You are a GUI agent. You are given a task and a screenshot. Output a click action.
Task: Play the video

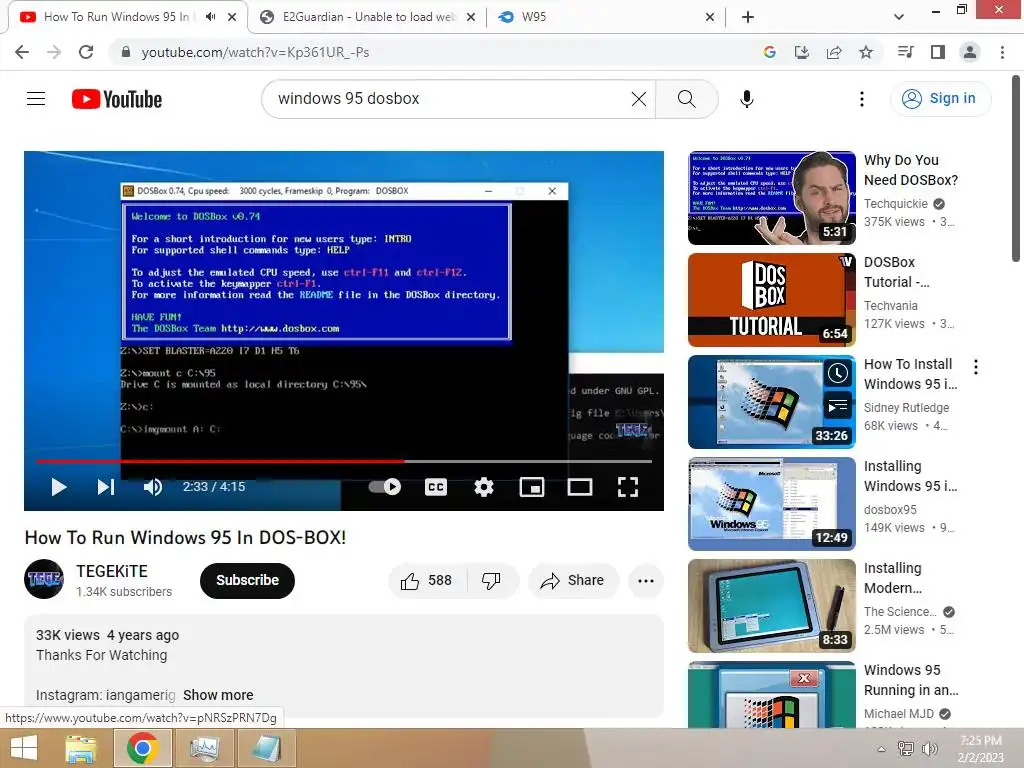coord(59,487)
